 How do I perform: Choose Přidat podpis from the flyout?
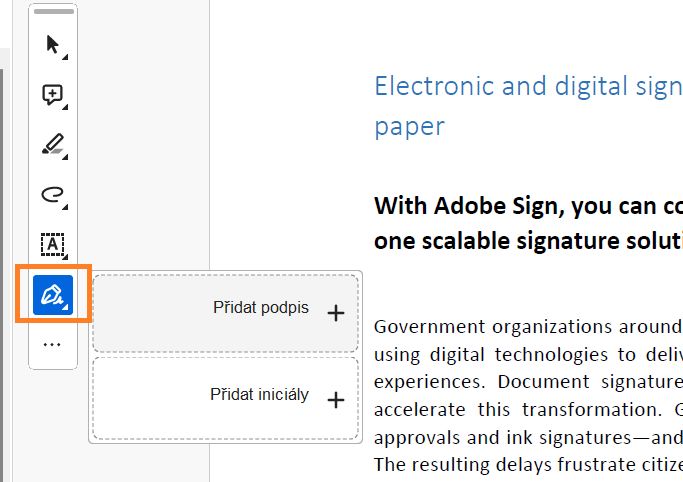tap(261, 308)
